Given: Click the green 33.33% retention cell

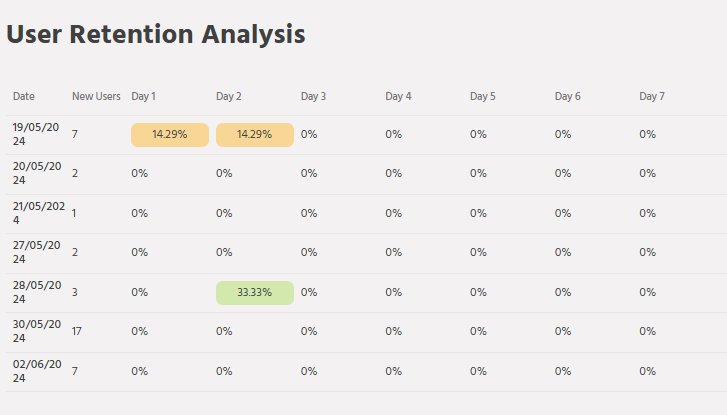Looking at the screenshot, I should pos(254,292).
